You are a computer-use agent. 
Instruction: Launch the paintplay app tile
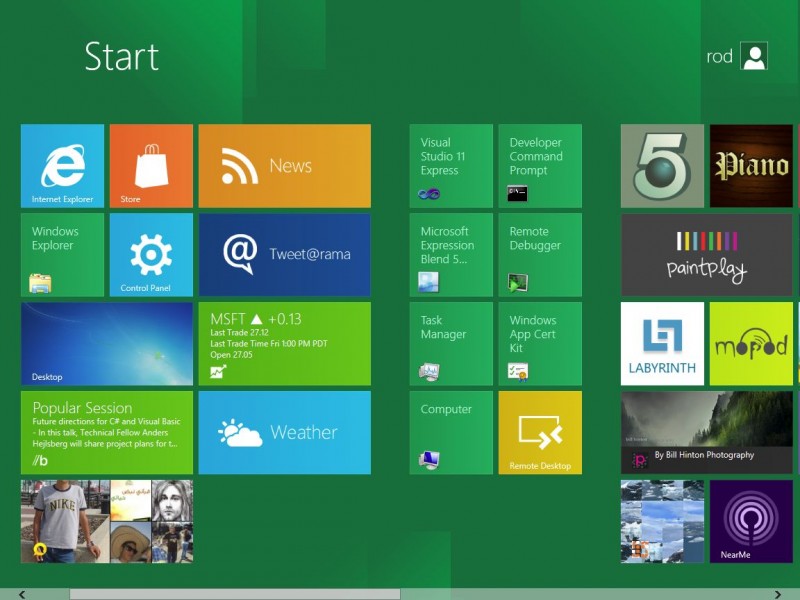pos(706,254)
